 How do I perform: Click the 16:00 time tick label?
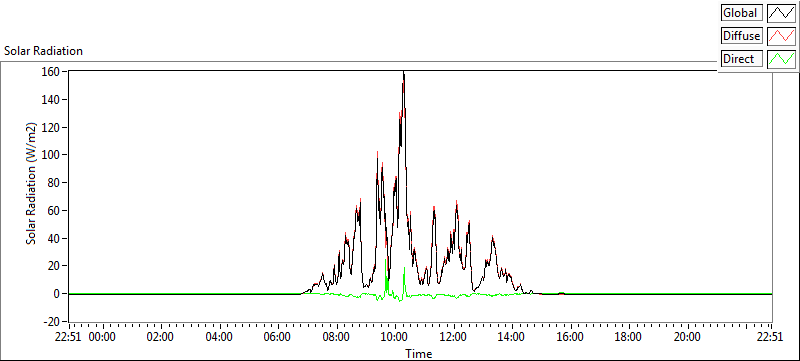coord(570,337)
